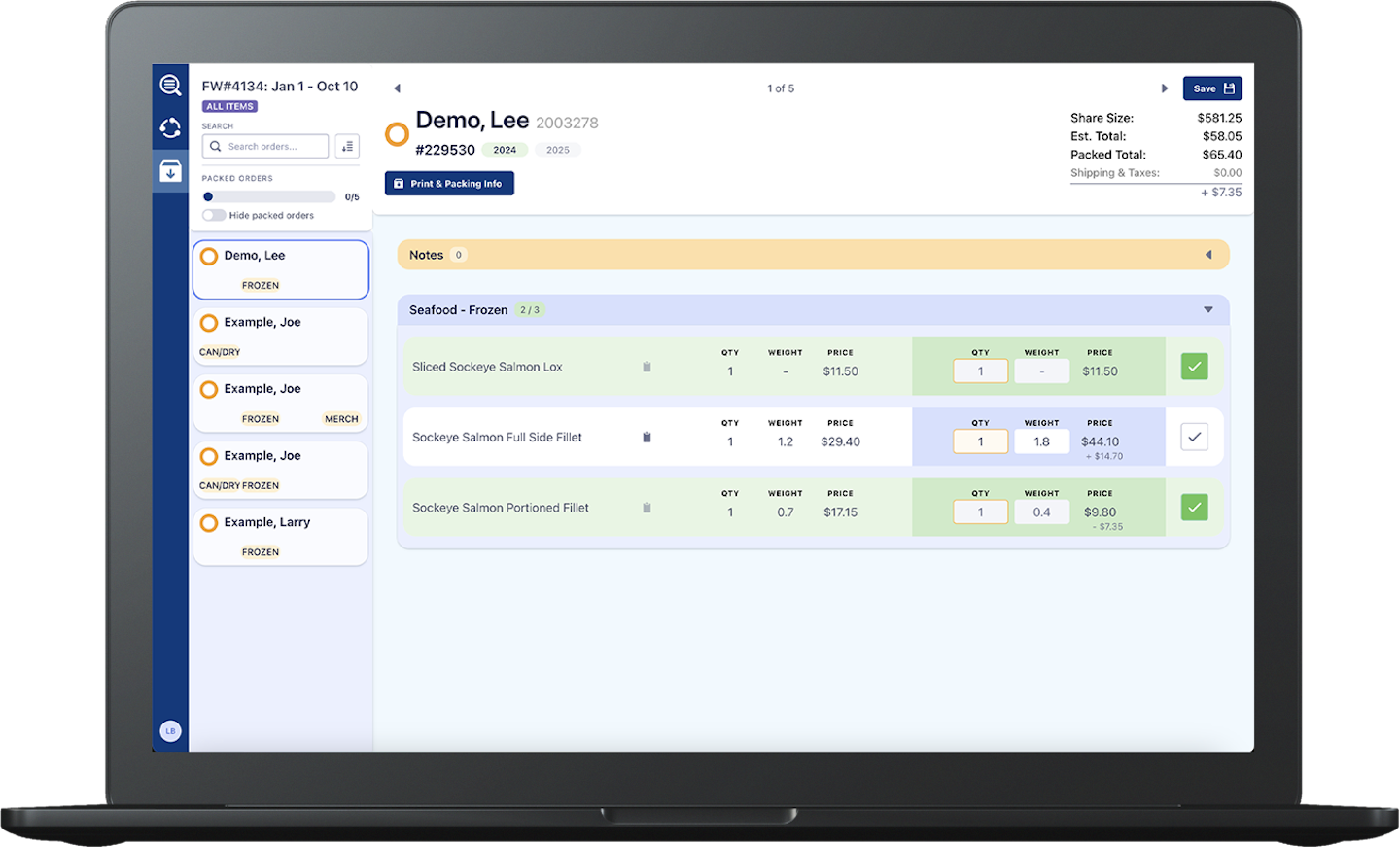The image size is (1400, 847).
Task: Click the sort orders icon button
Action: (347, 147)
